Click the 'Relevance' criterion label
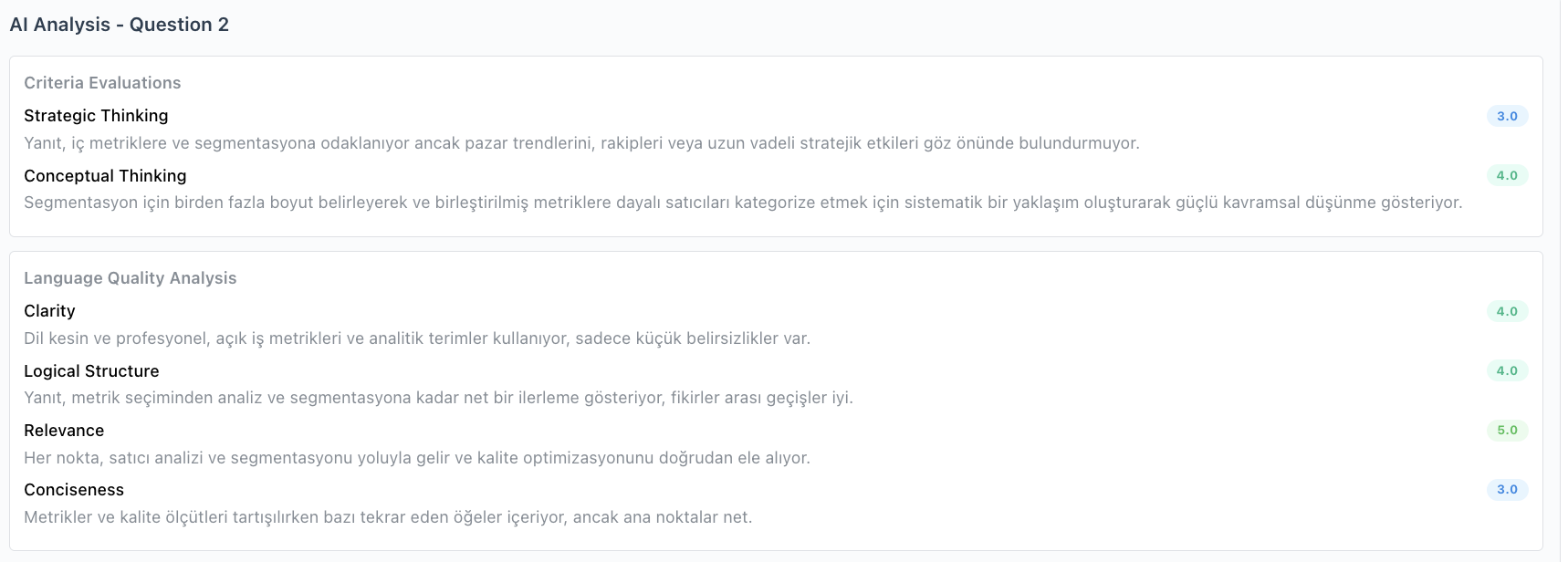1568x562 pixels. click(64, 431)
